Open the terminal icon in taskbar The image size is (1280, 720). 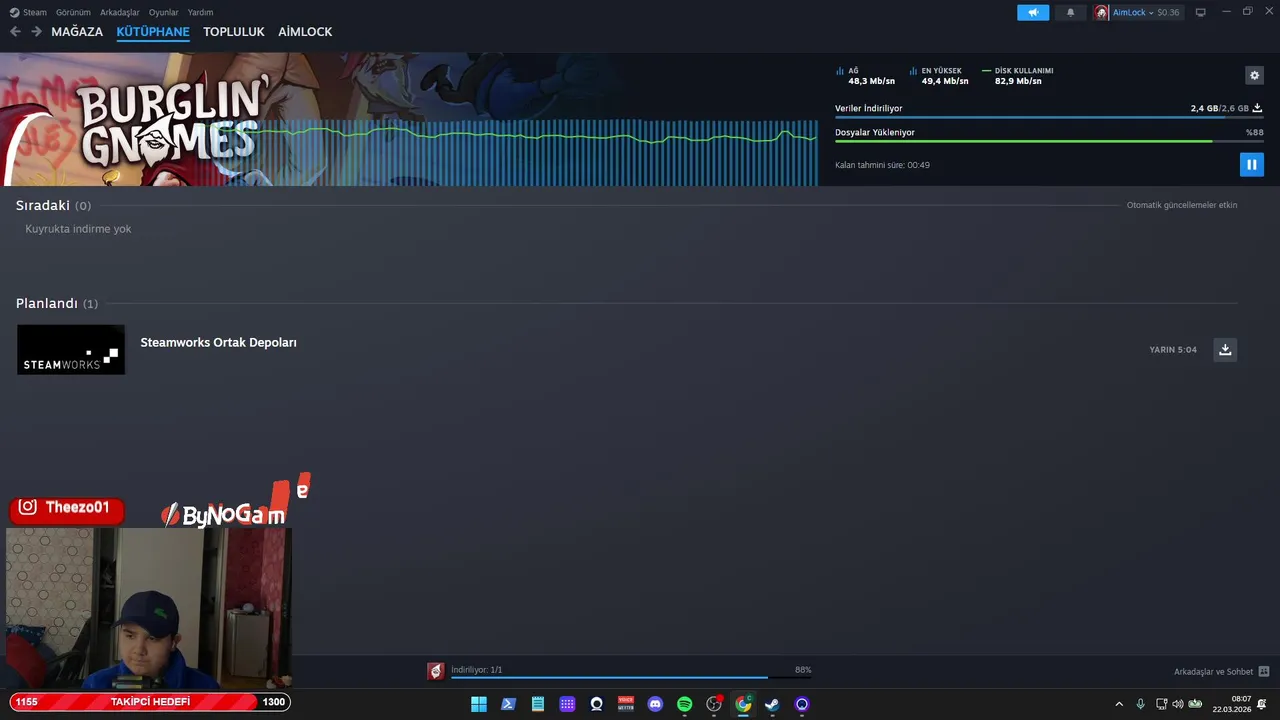pos(508,704)
